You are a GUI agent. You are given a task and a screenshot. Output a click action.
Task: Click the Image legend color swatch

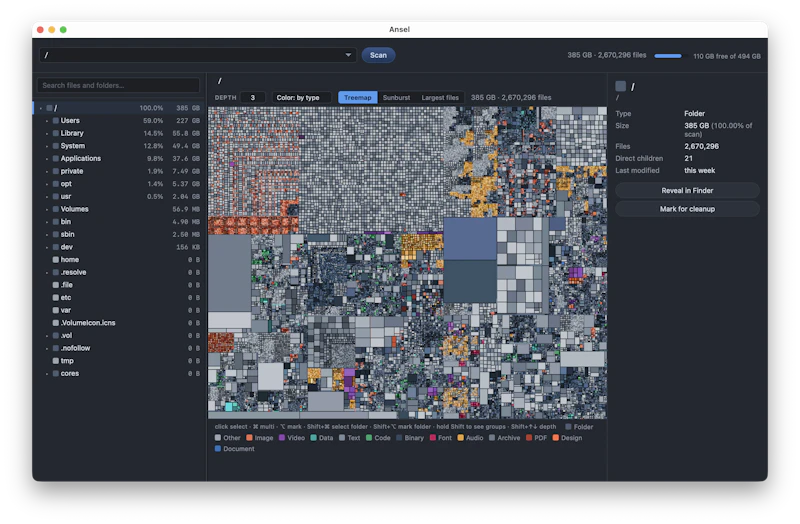click(x=249, y=438)
